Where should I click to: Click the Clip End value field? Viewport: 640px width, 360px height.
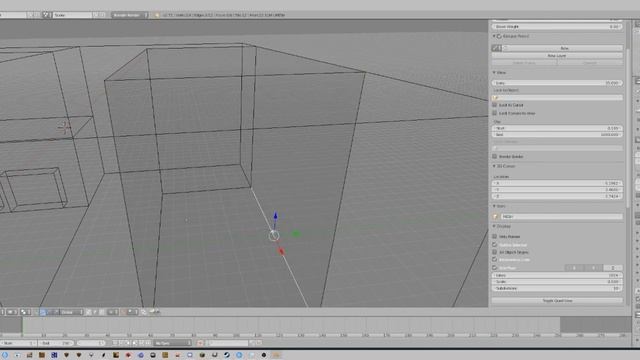click(x=557, y=135)
